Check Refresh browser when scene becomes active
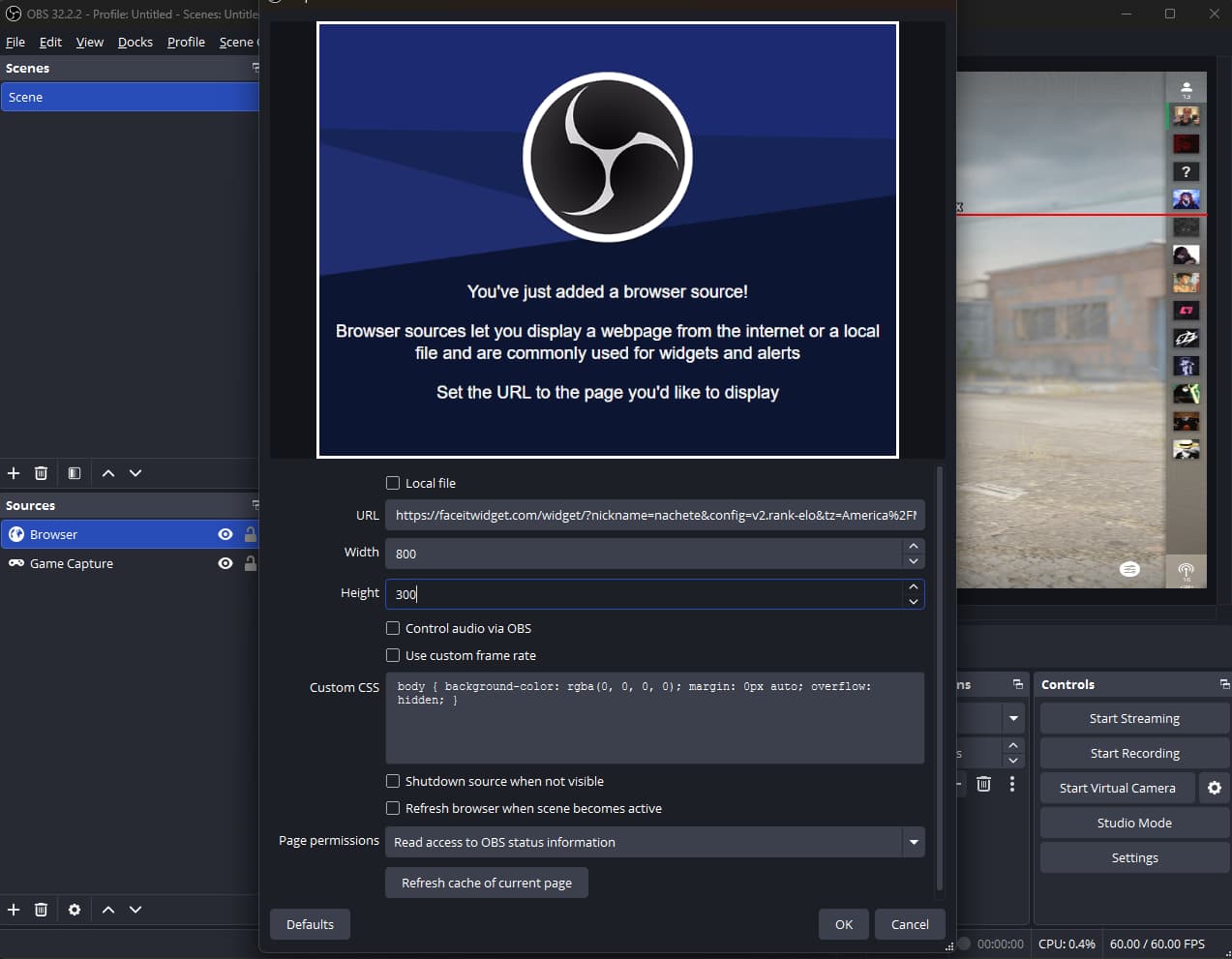1232x959 pixels. 393,808
